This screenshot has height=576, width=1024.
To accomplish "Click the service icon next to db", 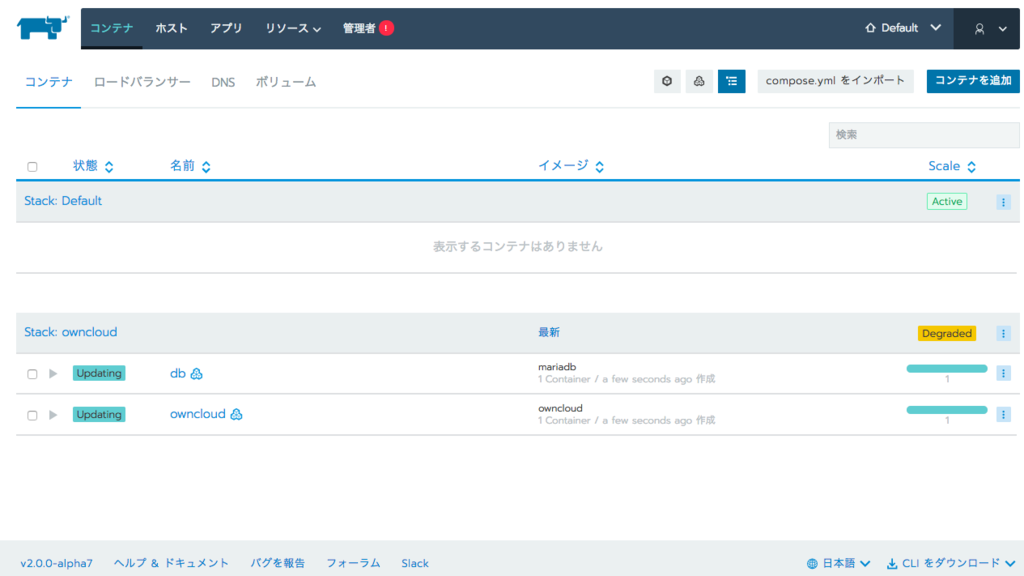I will [x=197, y=374].
